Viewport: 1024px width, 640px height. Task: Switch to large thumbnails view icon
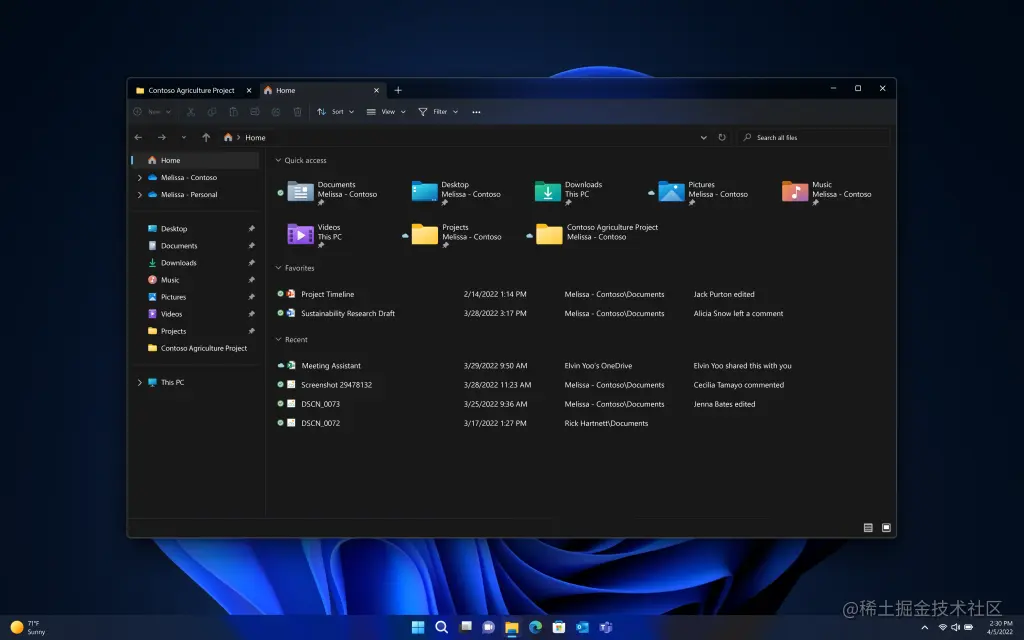(886, 528)
